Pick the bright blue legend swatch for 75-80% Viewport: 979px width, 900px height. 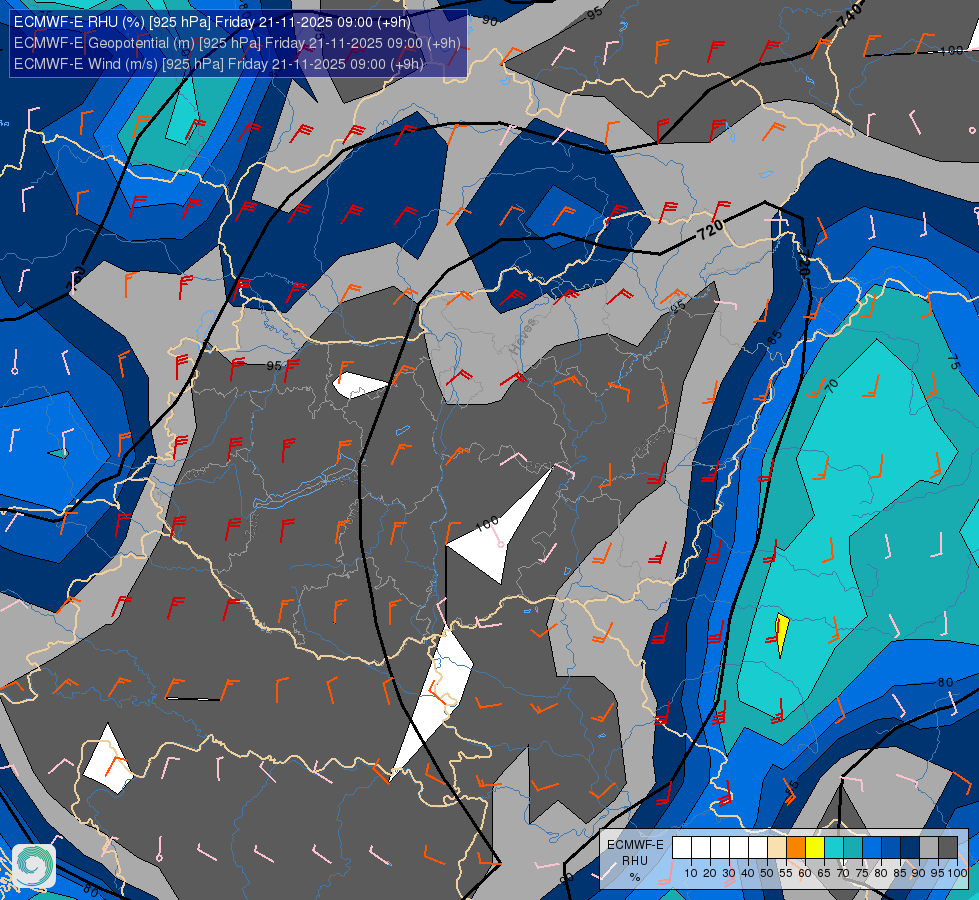[872, 848]
